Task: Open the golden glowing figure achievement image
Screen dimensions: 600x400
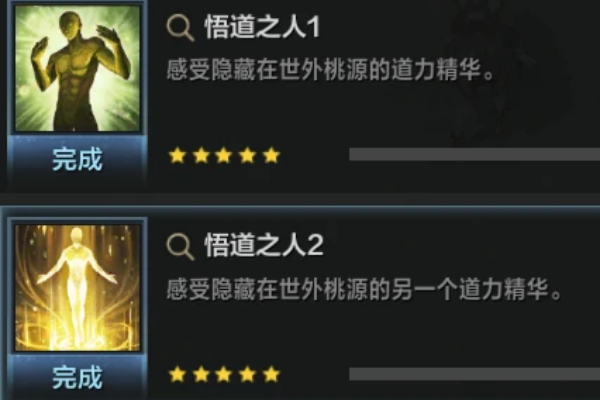Action: (x=77, y=288)
